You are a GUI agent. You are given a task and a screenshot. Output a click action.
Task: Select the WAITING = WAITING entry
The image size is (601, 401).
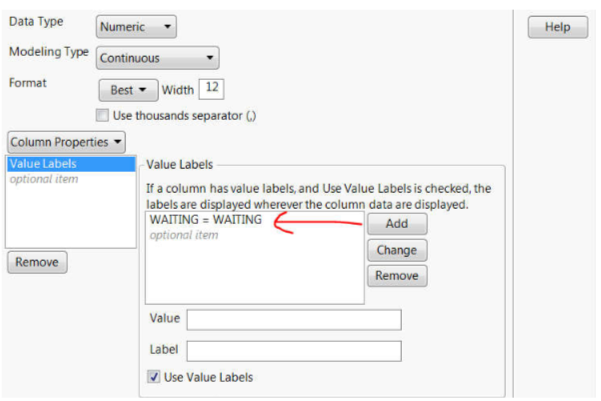(x=205, y=221)
